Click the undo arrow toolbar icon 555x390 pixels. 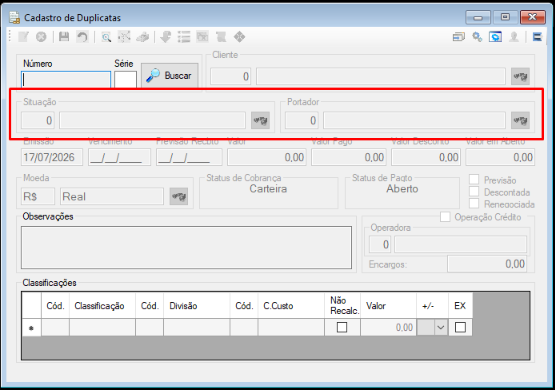[82, 37]
